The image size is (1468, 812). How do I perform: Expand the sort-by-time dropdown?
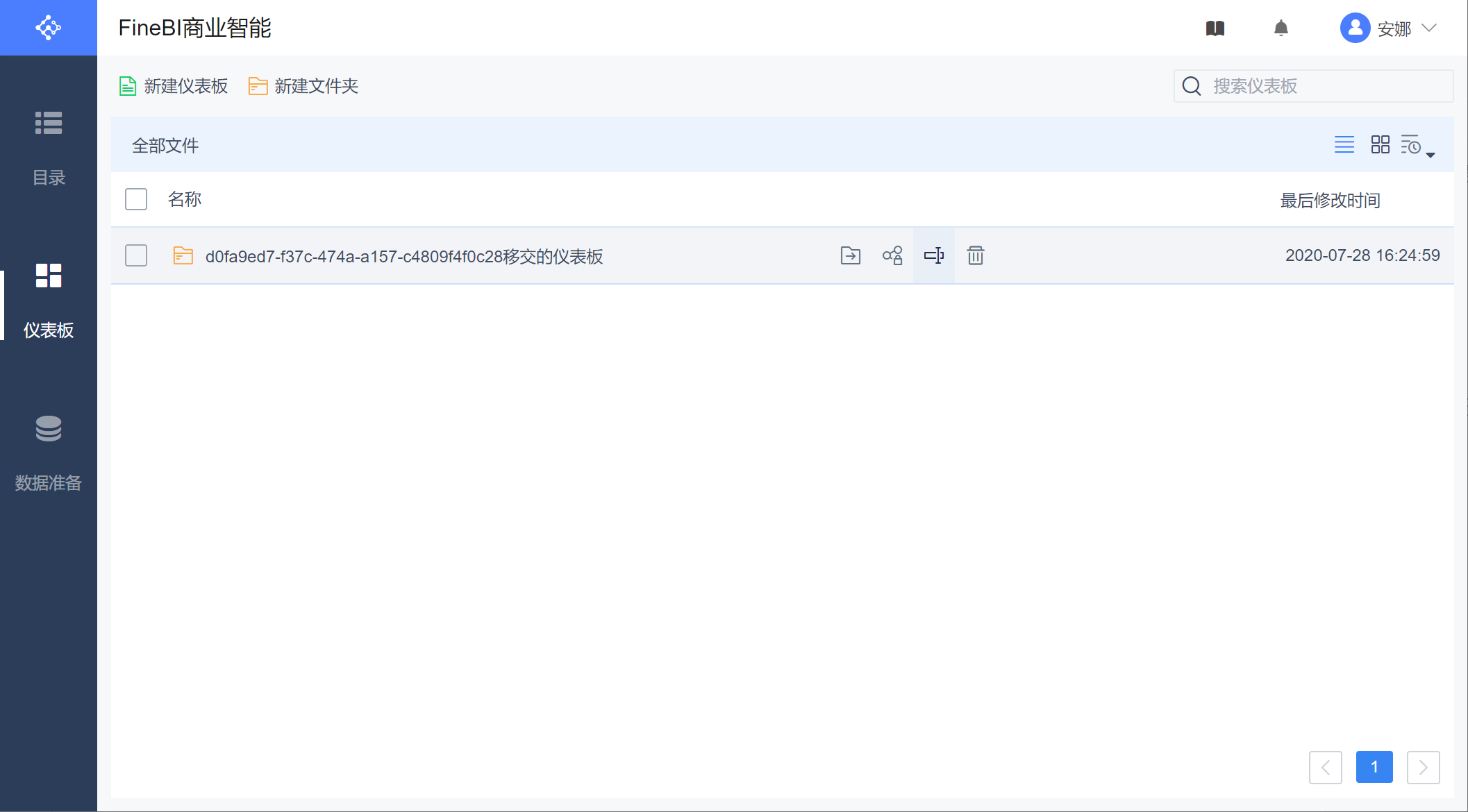[x=1417, y=146]
